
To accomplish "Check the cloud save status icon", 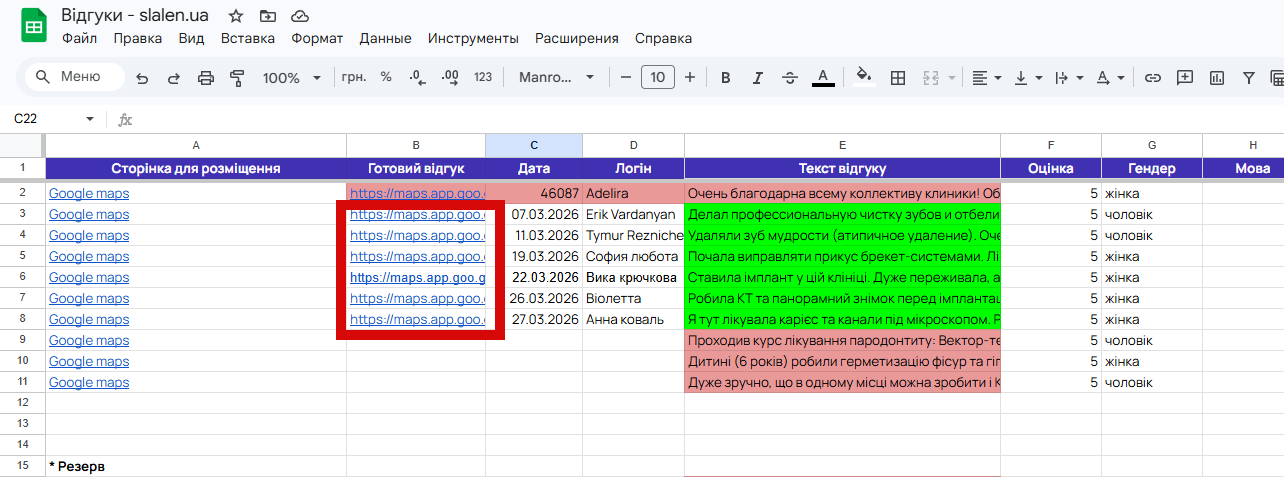I will 299,16.
